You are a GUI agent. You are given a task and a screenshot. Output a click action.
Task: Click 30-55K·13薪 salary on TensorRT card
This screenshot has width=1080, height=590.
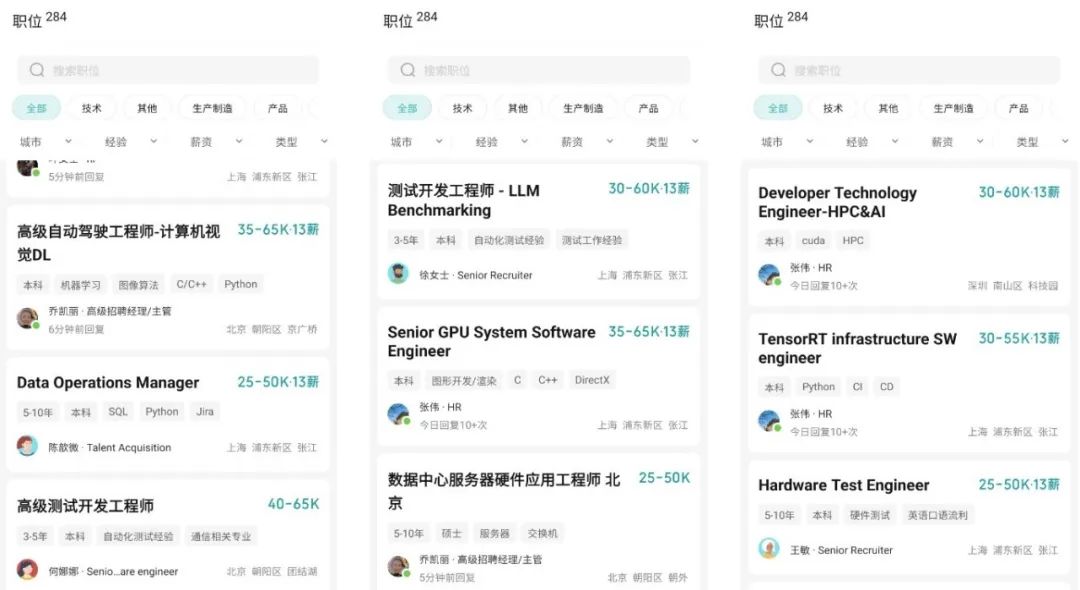[x=1019, y=338]
